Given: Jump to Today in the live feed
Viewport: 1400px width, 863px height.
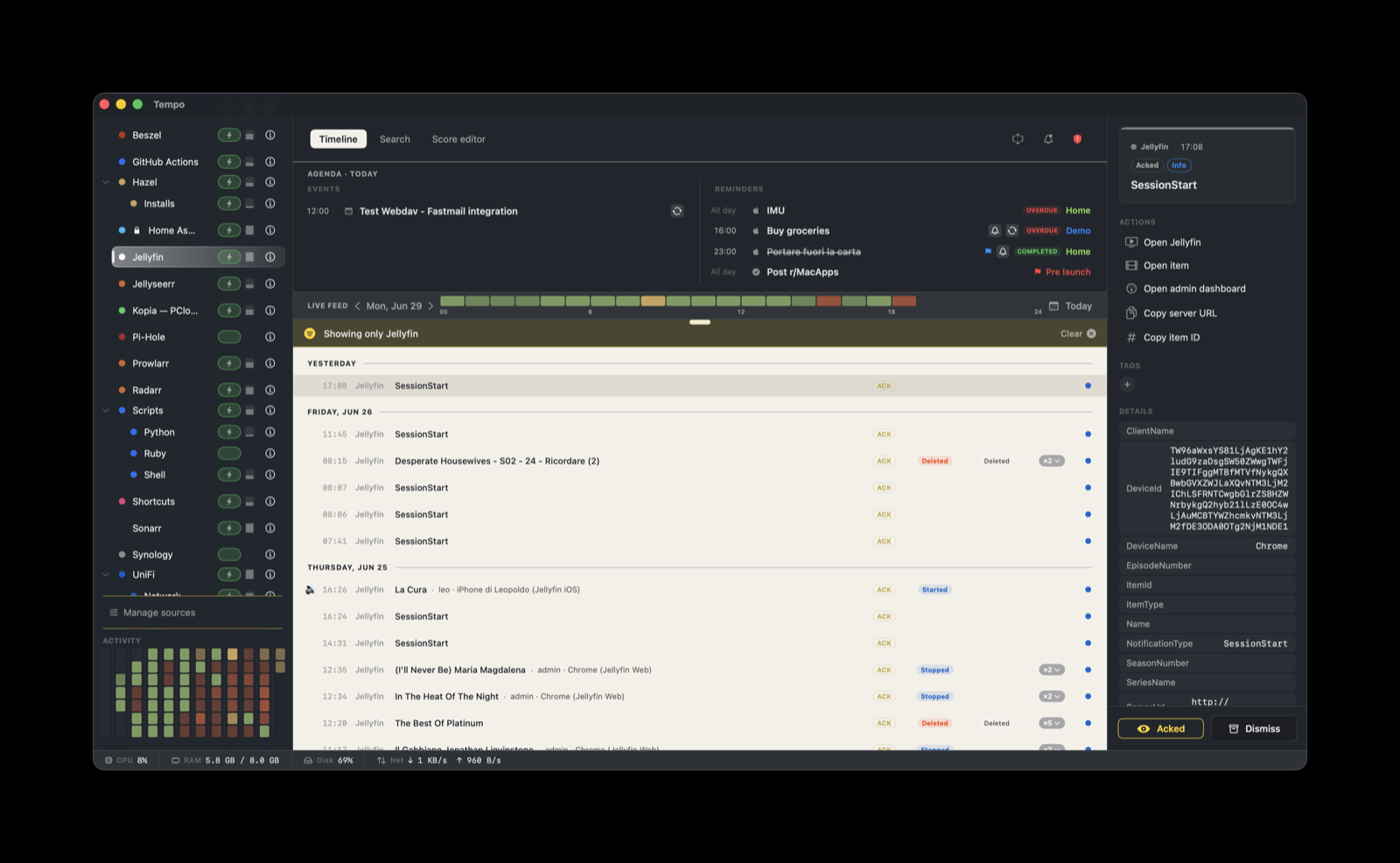Looking at the screenshot, I should pyautogui.click(x=1078, y=306).
